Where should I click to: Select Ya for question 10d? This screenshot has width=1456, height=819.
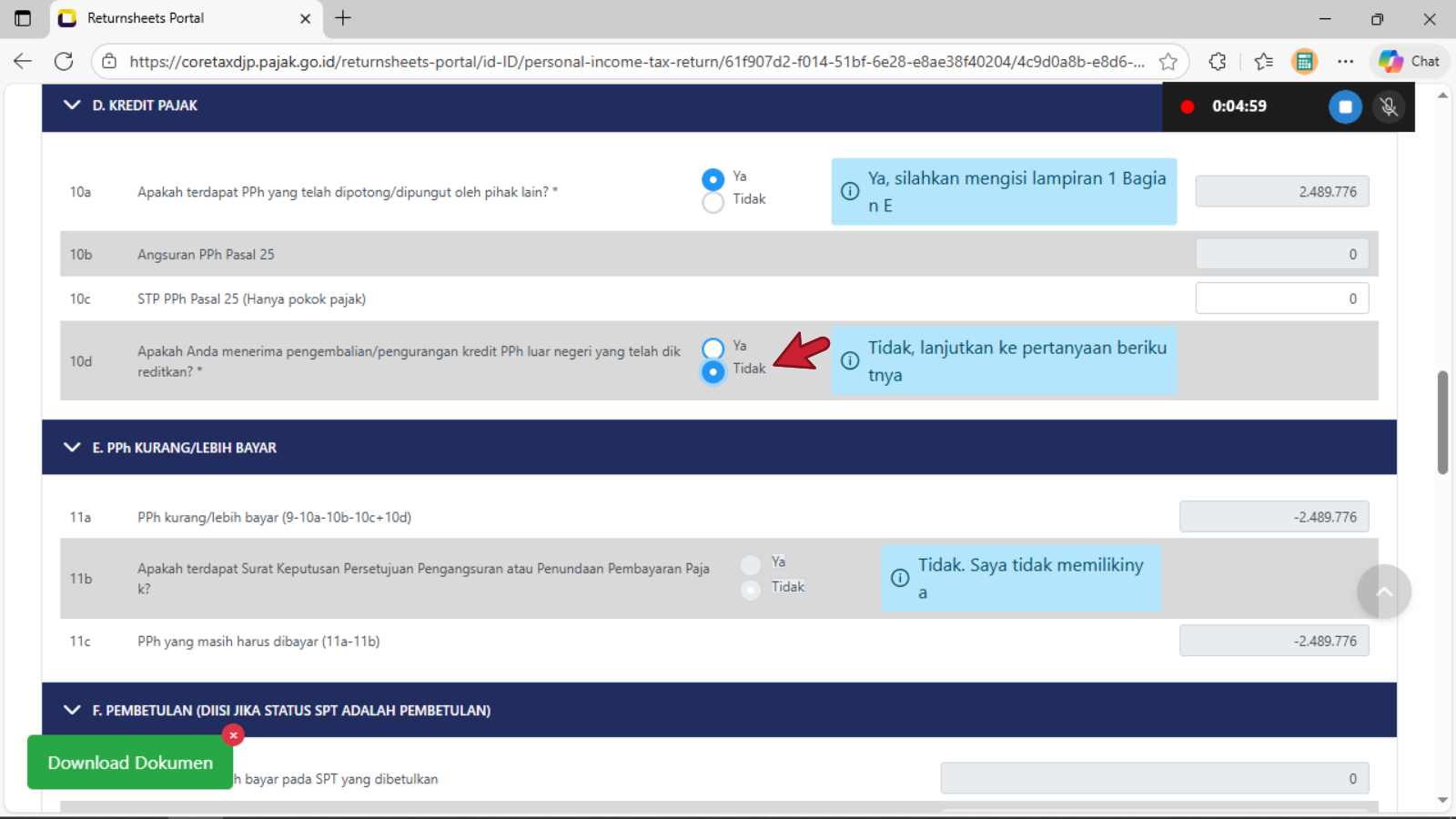click(713, 349)
